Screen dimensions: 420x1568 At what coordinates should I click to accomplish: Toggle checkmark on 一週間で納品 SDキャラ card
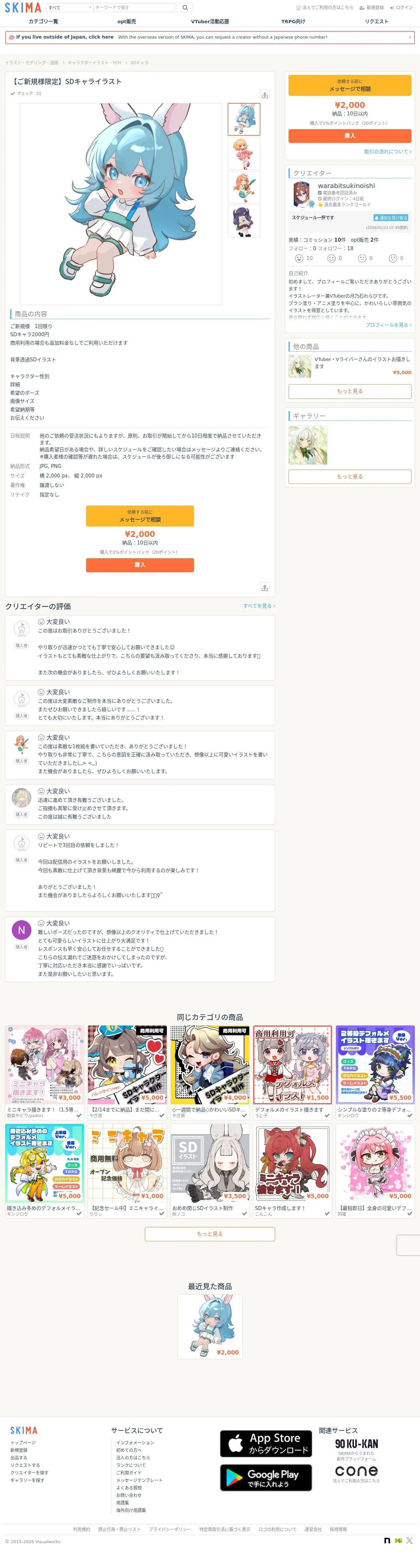pos(245,1116)
